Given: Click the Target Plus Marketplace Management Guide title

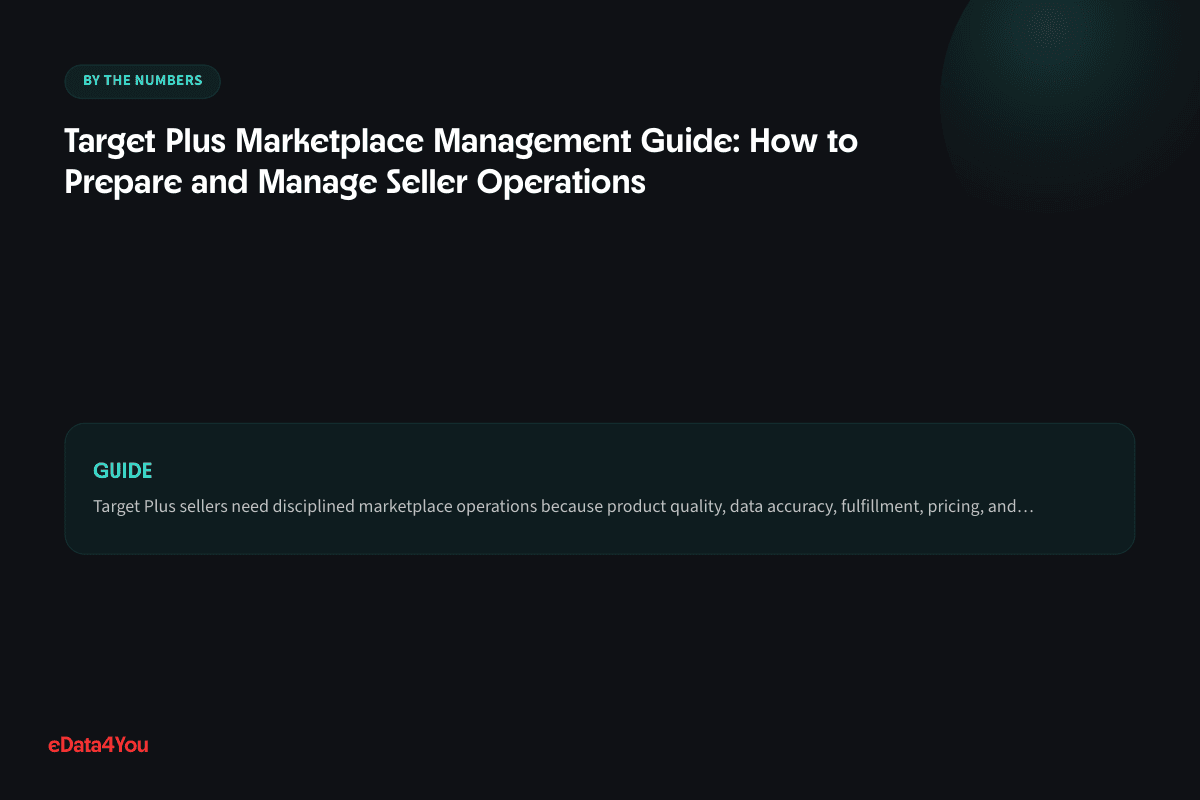Looking at the screenshot, I should (x=461, y=162).
